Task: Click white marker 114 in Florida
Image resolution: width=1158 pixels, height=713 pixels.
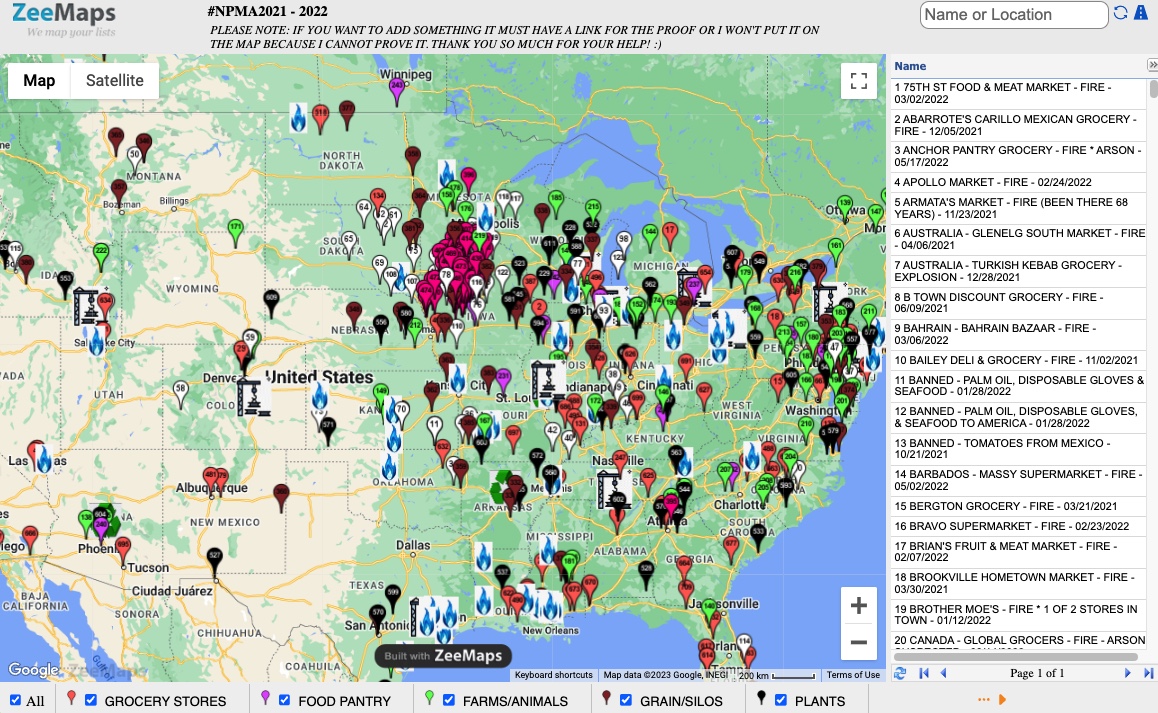Action: 744,647
